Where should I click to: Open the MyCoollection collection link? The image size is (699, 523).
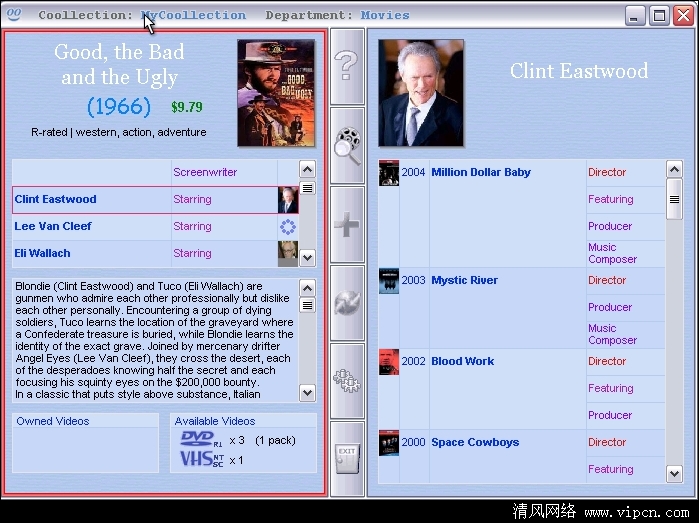[193, 15]
